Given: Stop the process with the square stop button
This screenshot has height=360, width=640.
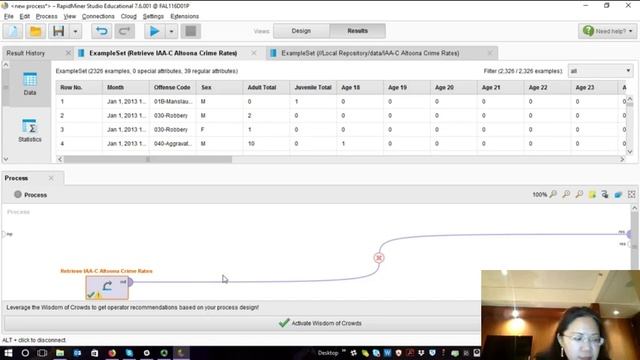Looking at the screenshot, I should point(191,31).
